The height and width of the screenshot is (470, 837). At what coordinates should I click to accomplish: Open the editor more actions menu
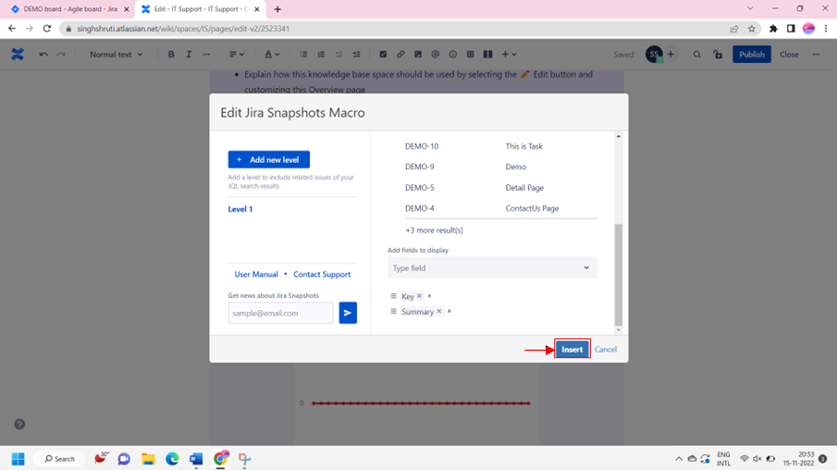click(816, 54)
